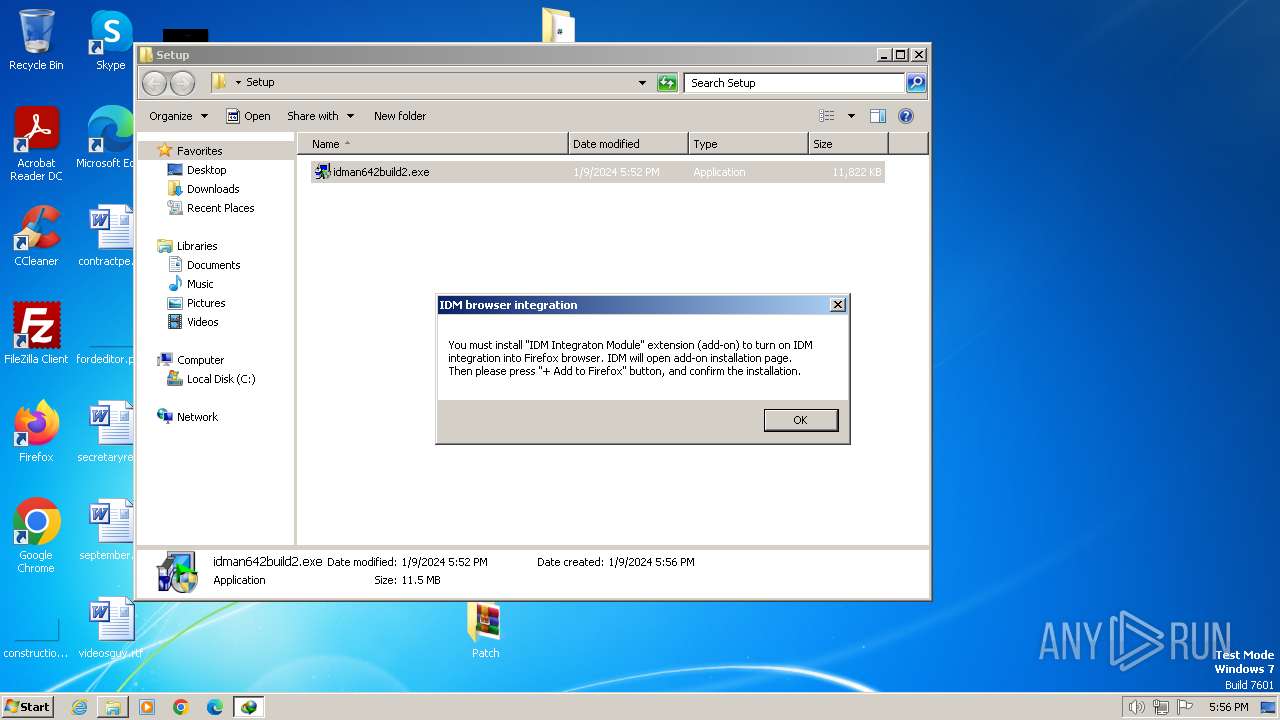Maximize the Setup Explorer window
Screen dimensions: 1280x720
(900, 55)
